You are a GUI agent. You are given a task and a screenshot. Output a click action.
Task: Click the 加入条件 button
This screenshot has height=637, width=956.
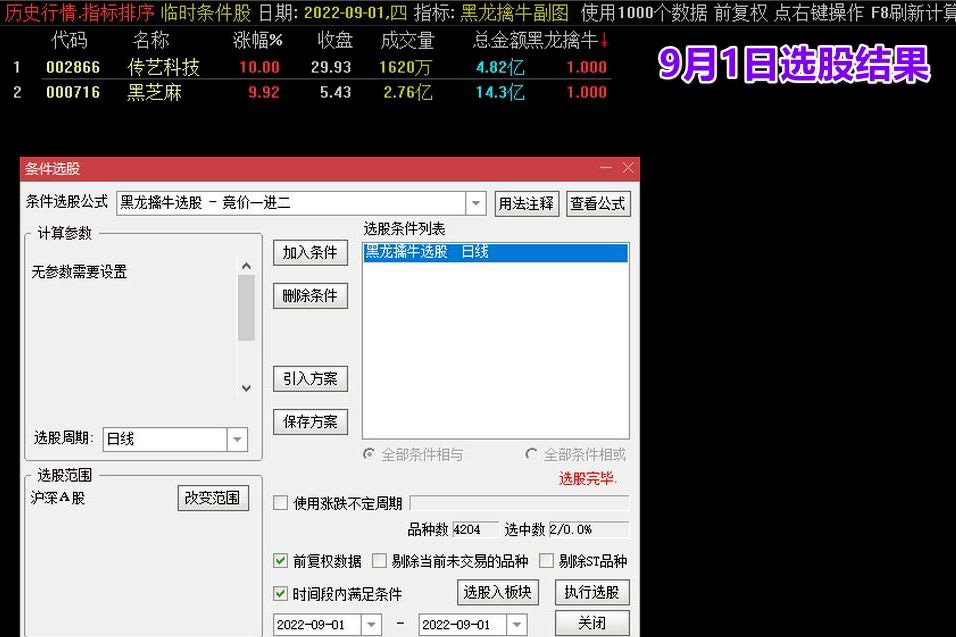(x=310, y=252)
